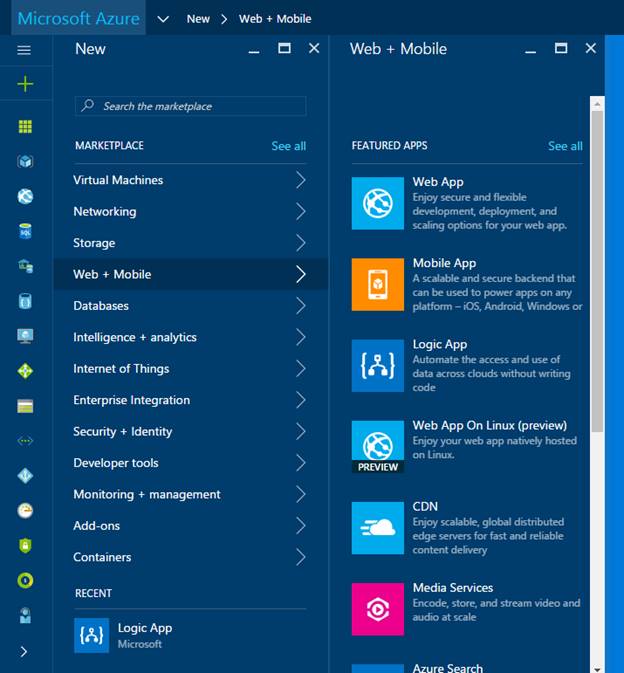This screenshot has width=624, height=673.
Task: Open Web App On Linux (preview) title
Action: tap(490, 425)
